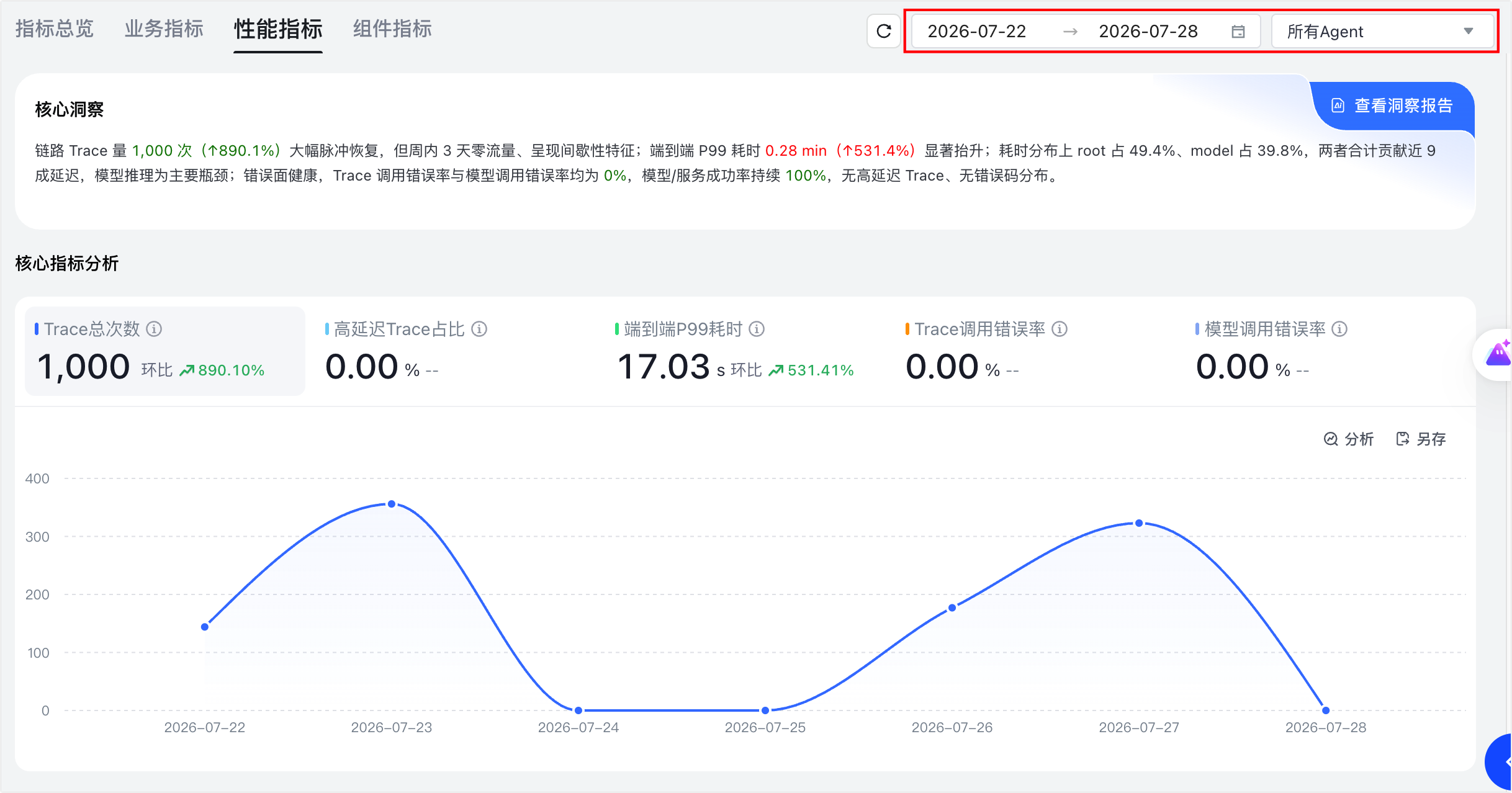This screenshot has width=1512, height=793.
Task: Select the 性能指标 tab
Action: 278,30
